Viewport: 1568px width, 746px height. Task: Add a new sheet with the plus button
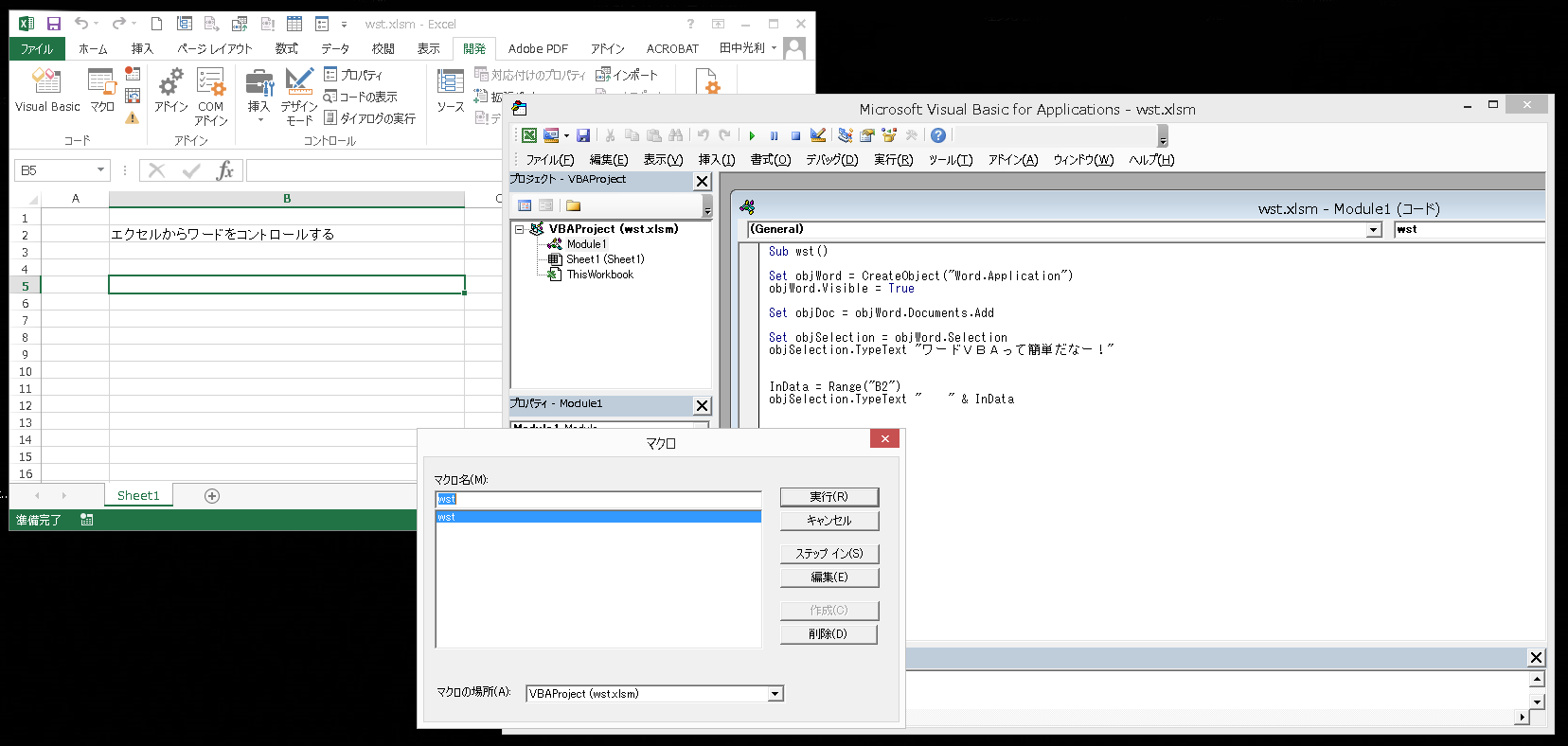(212, 496)
